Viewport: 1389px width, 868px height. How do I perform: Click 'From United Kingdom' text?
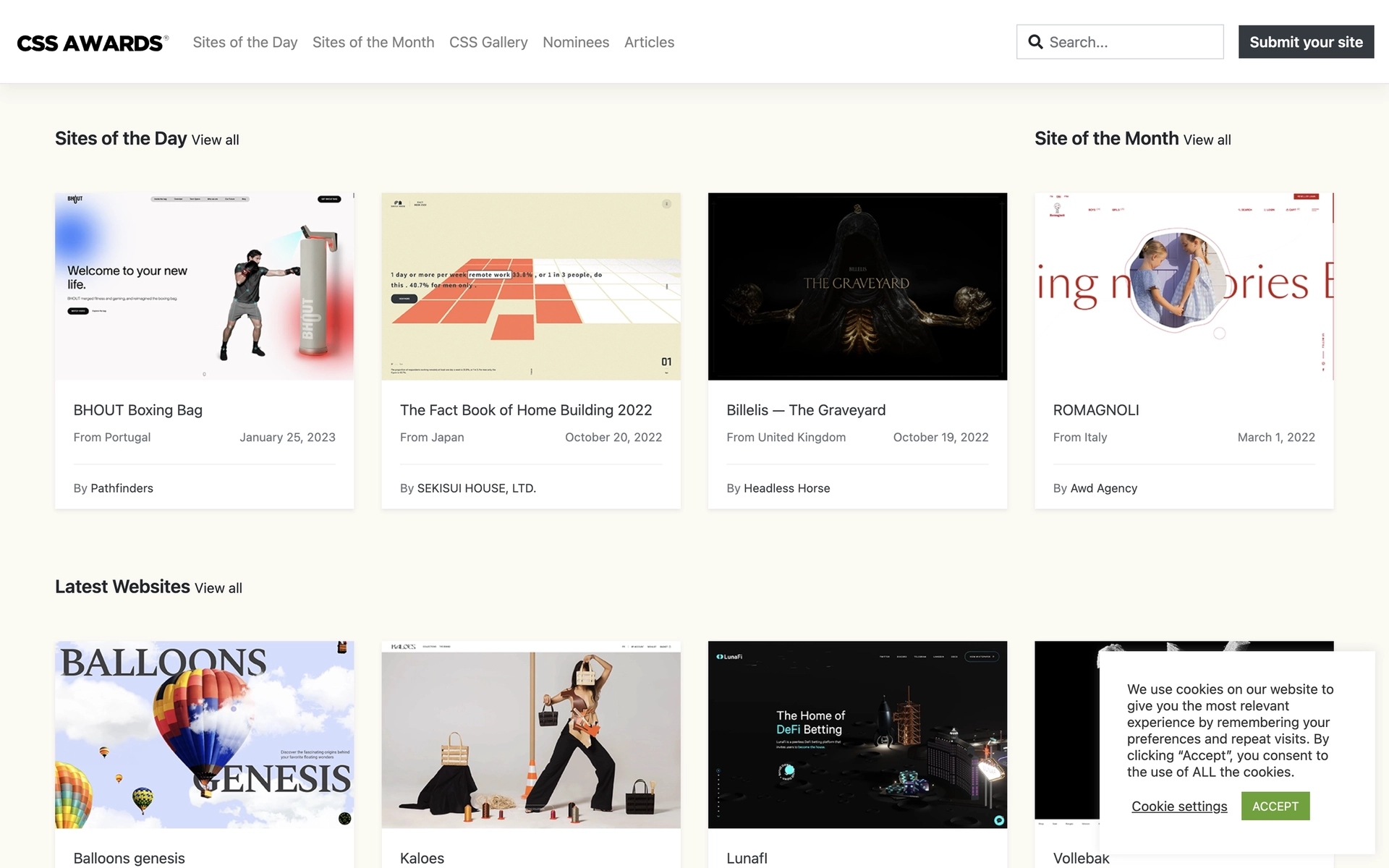click(786, 438)
